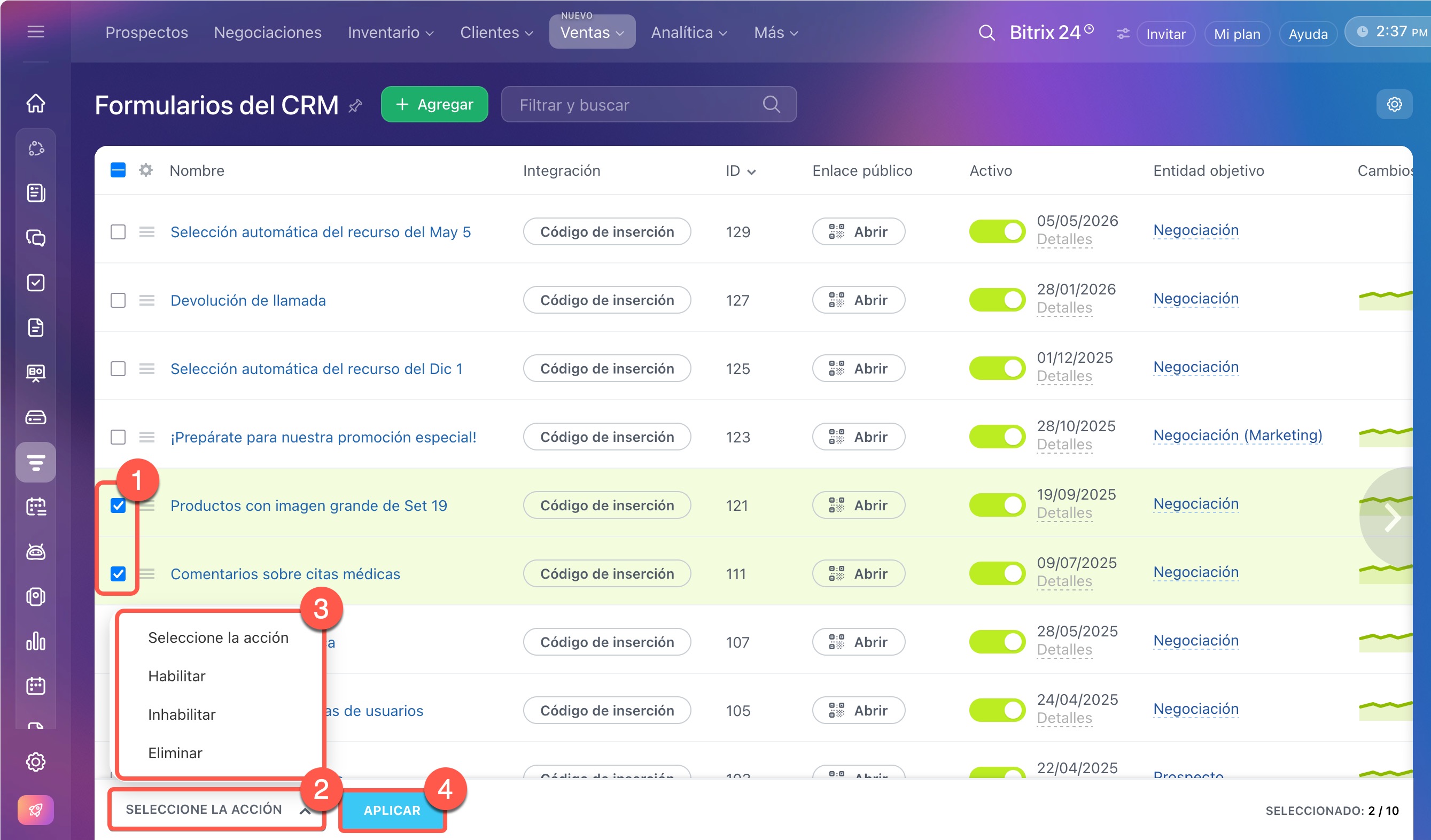1431x840 pixels.
Task: Open row menu for Selección automática del recurso del May 5
Action: click(147, 232)
